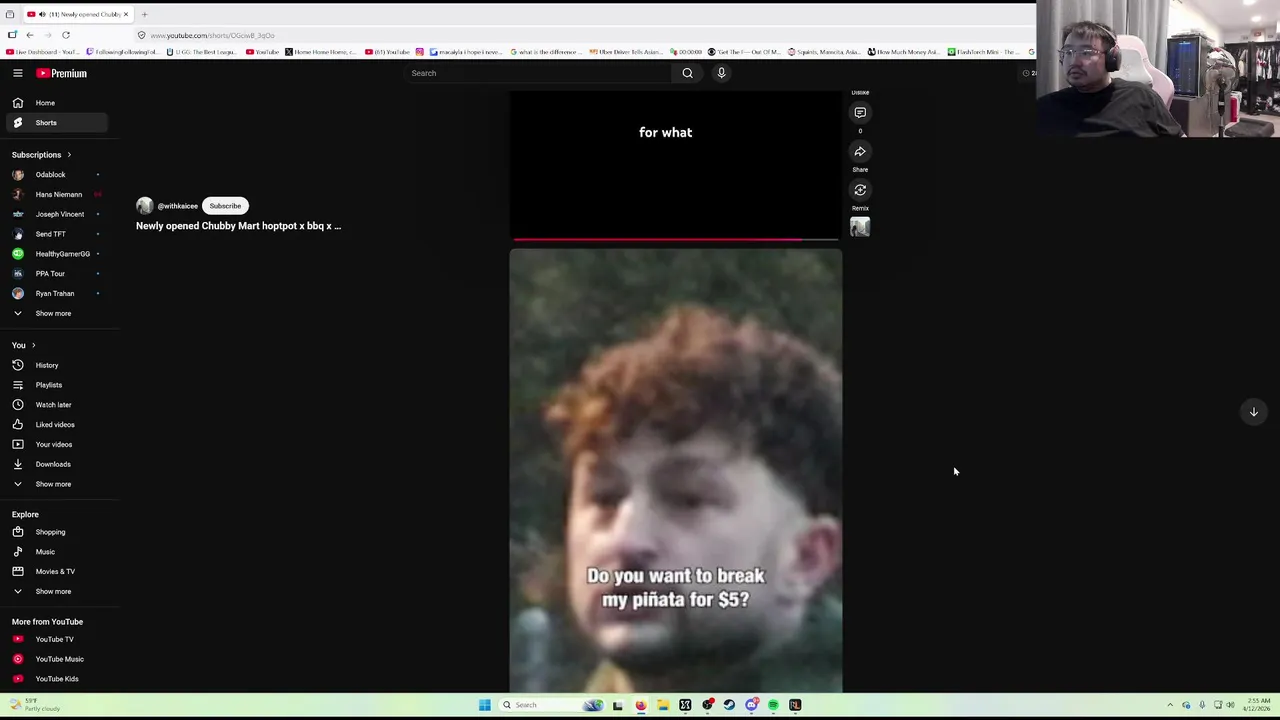Open the YouTube hamburger guide menu
The height and width of the screenshot is (720, 1280).
pos(18,73)
